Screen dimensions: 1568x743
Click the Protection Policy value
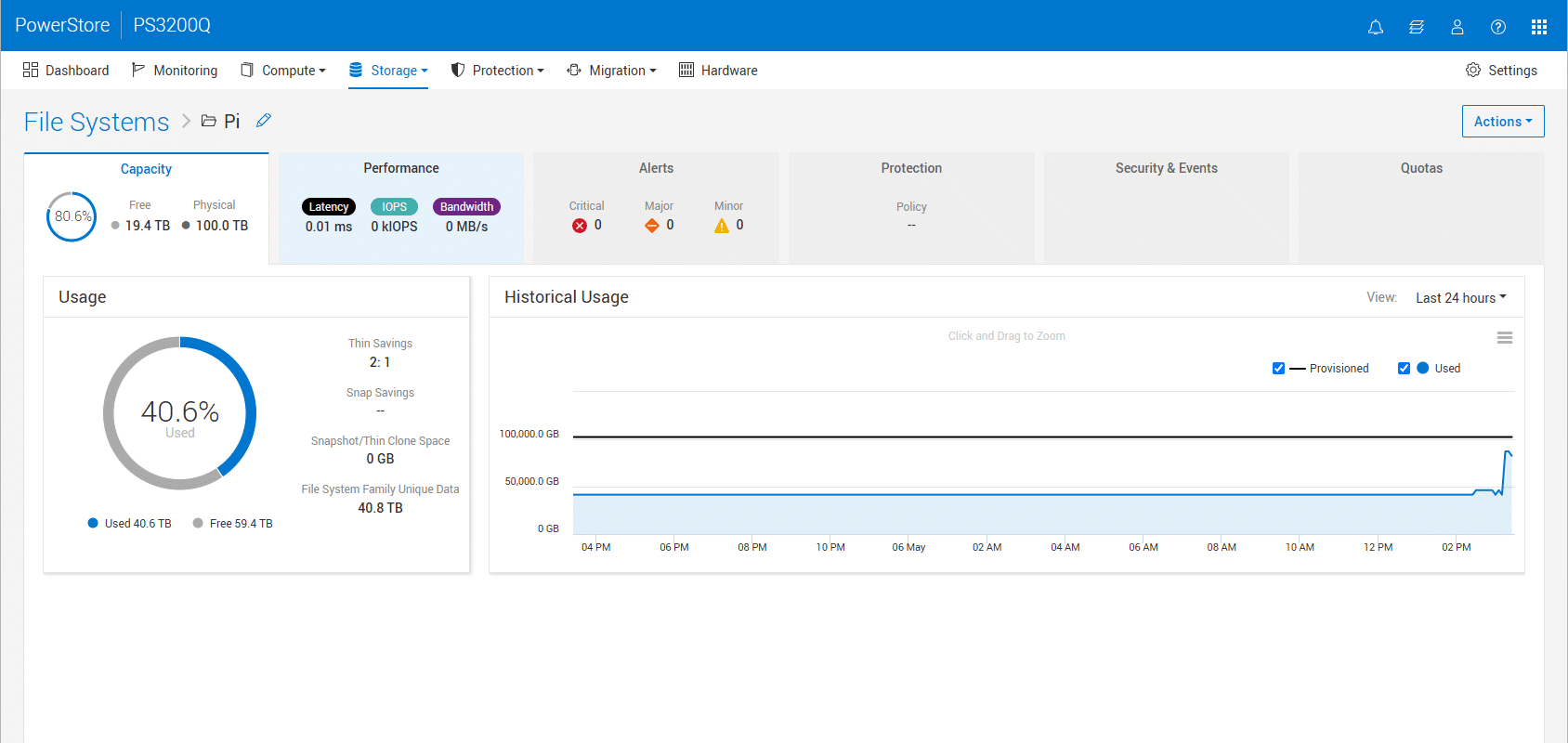click(911, 226)
